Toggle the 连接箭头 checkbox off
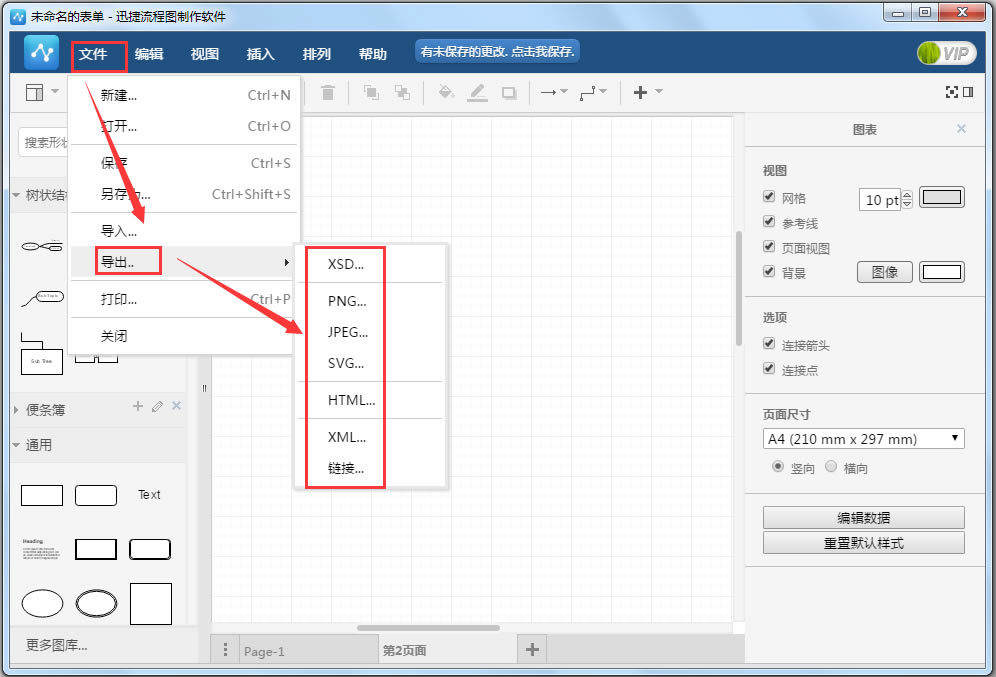This screenshot has width=996, height=677. pyautogui.click(x=768, y=343)
